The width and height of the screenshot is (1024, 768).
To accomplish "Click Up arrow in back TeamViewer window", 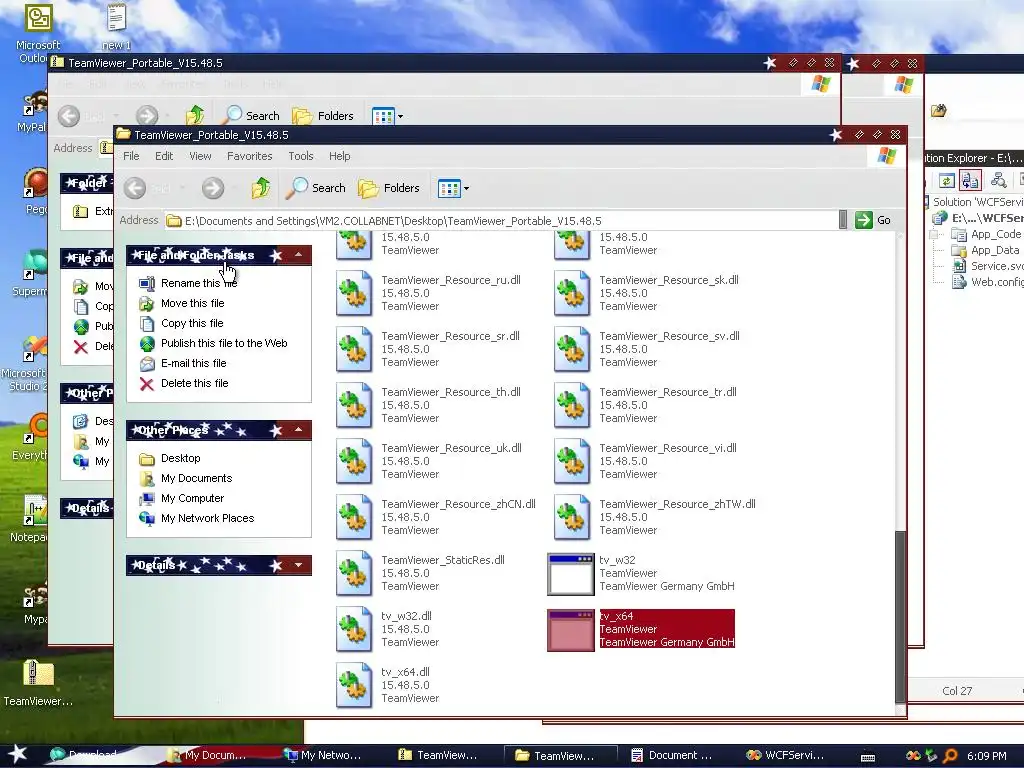I will pos(195,116).
